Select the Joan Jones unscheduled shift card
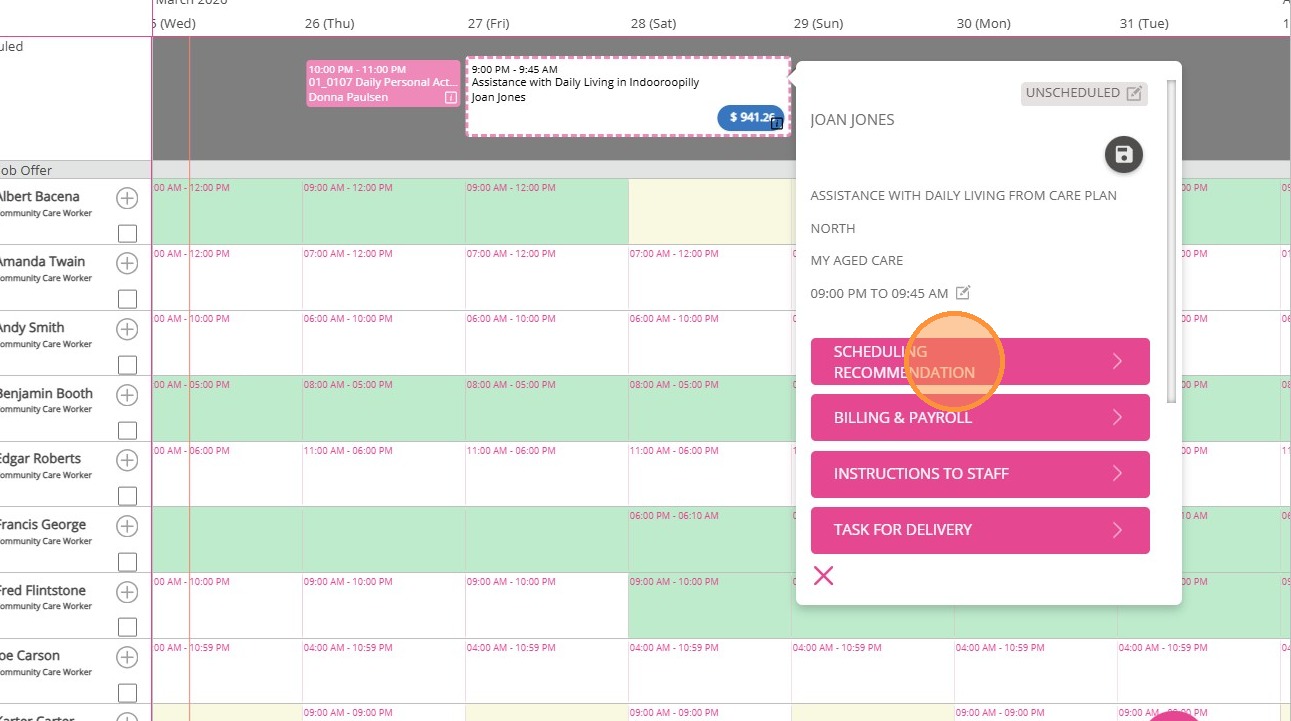Screen dimensions: 1291x721 point(628,96)
